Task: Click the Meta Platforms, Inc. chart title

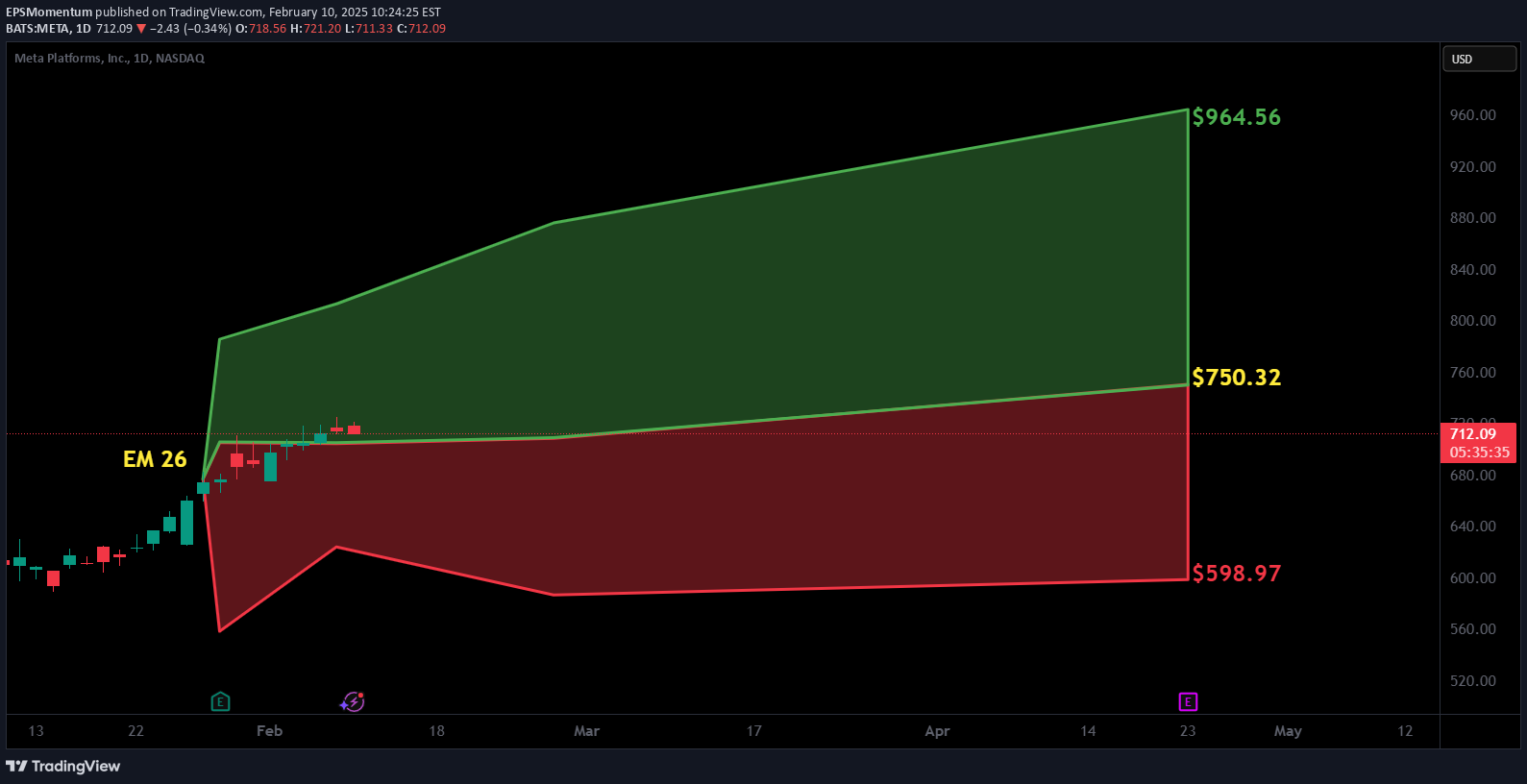Action: [110, 59]
